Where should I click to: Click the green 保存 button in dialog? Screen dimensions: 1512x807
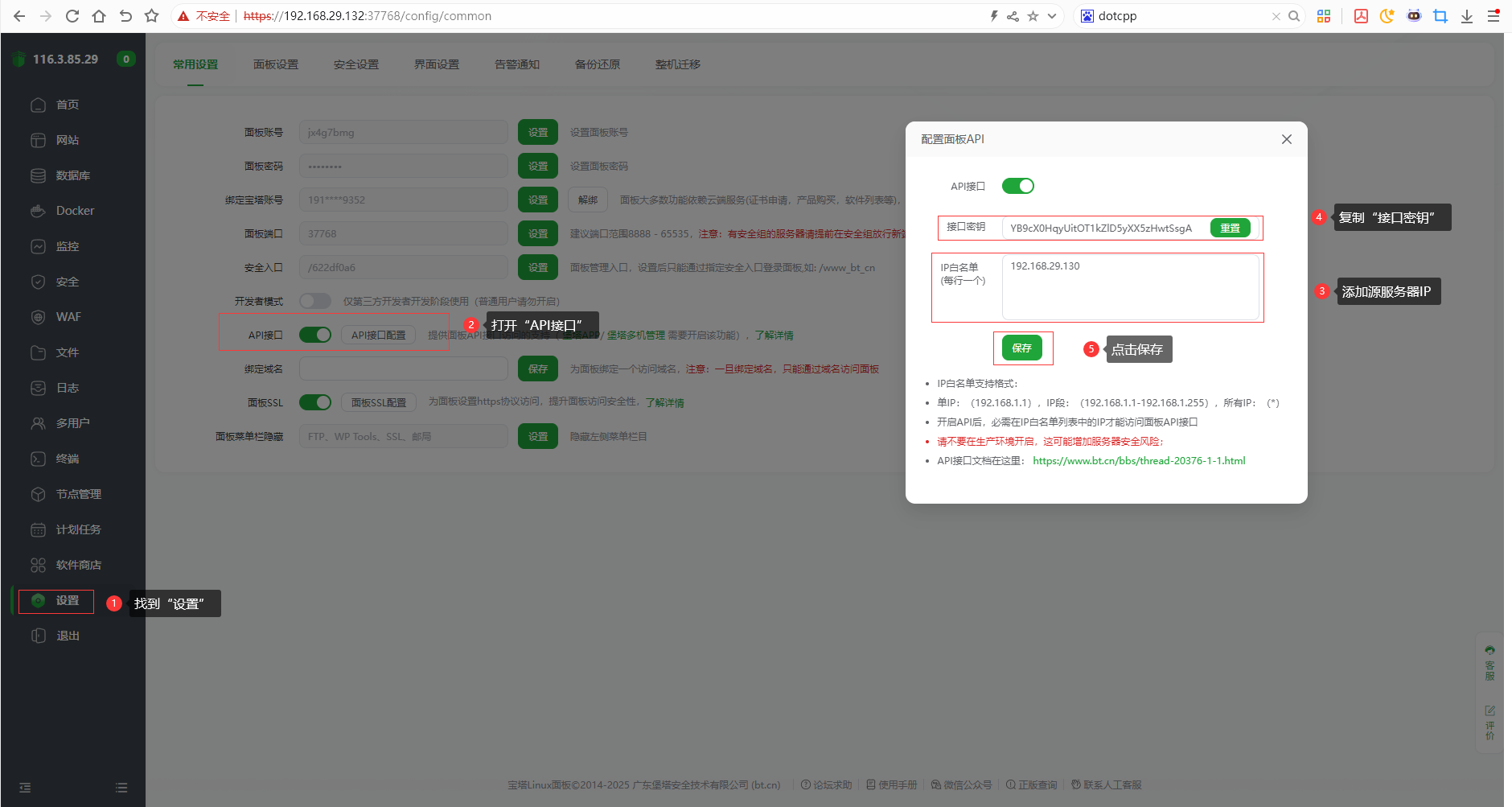click(1021, 348)
